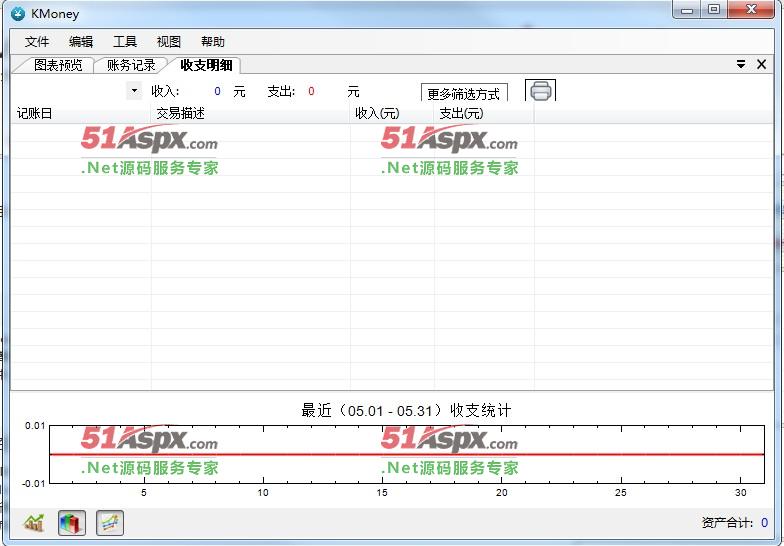Click the chart title 最近（05.01 - 05.31）收支统计
The width and height of the screenshot is (784, 546).
(x=406, y=410)
